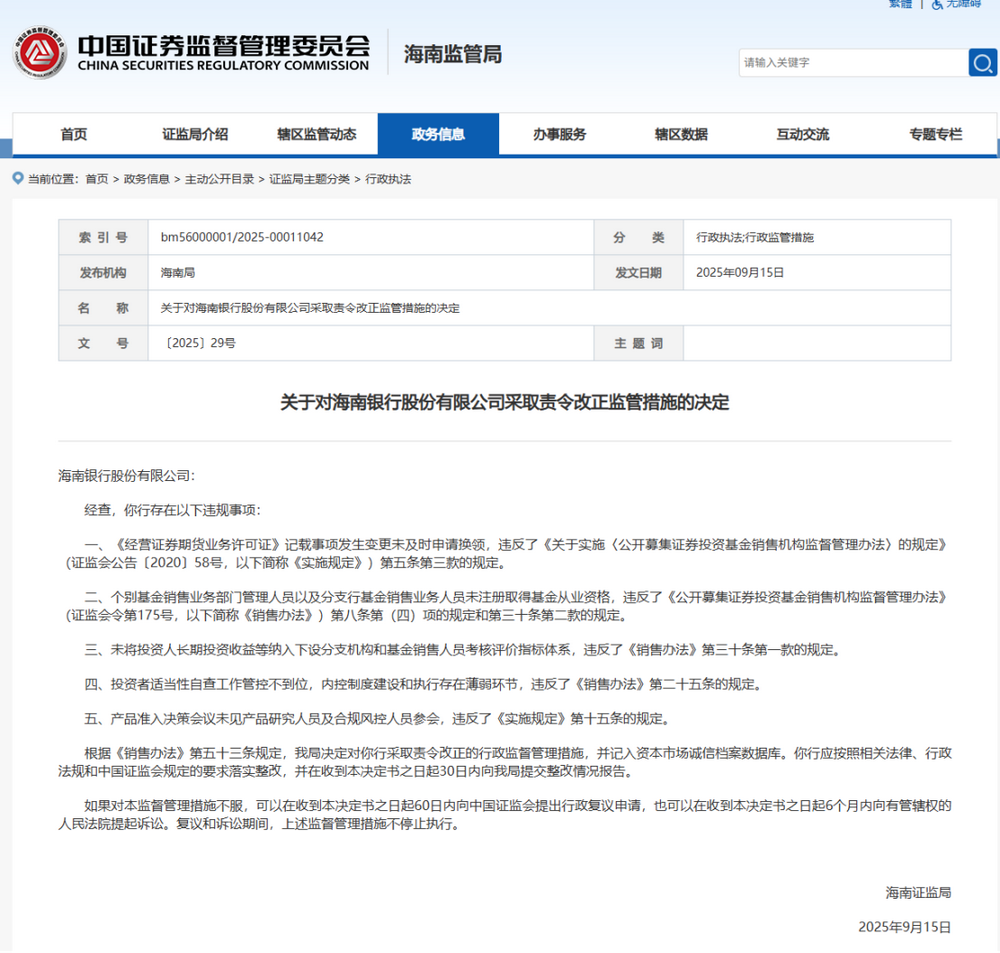Open the 辖区数据 navigation tab
Viewport: 1000px width, 953px height.
[681, 134]
